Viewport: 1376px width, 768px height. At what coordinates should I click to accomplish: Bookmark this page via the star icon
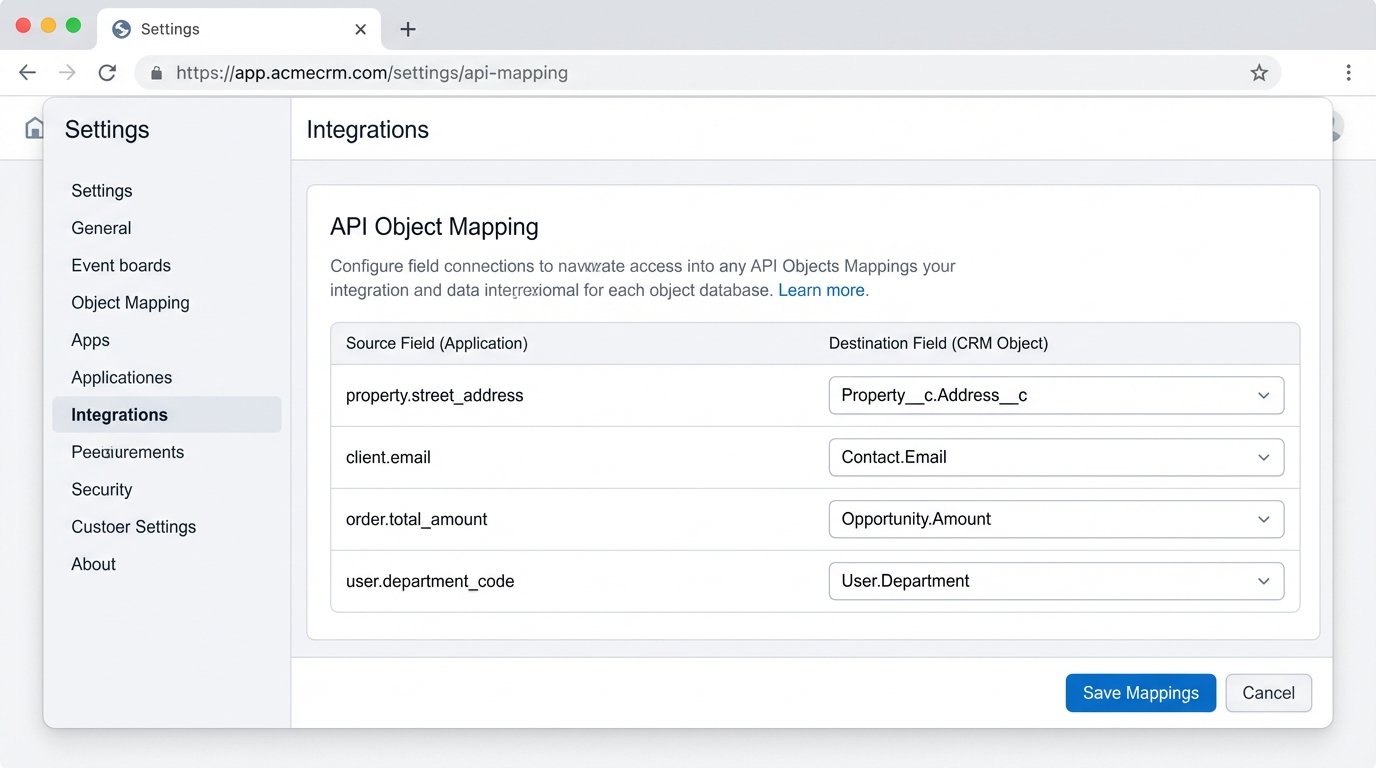(1259, 72)
